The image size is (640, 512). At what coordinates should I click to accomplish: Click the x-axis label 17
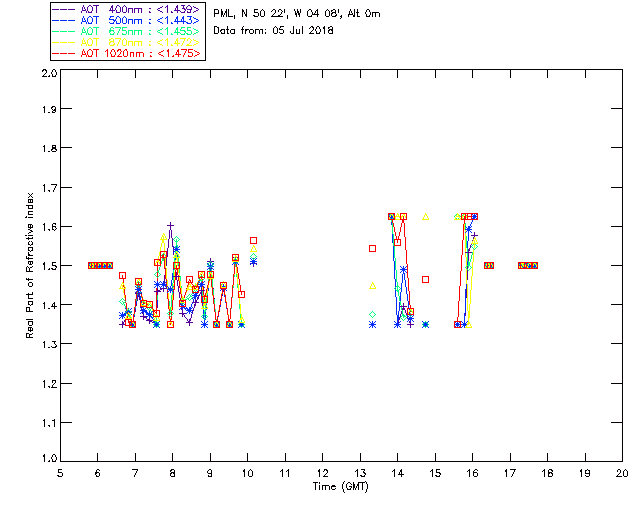tap(510, 473)
